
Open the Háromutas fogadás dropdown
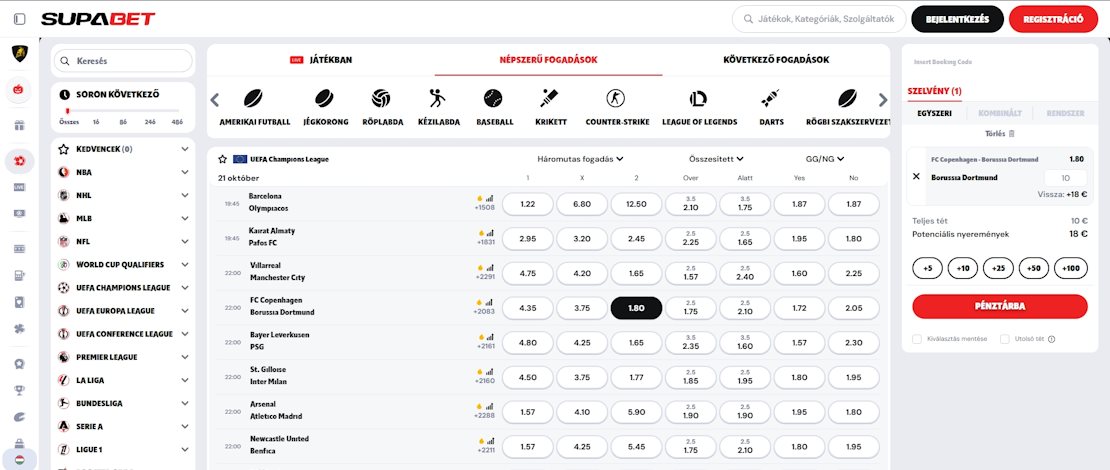coord(580,159)
